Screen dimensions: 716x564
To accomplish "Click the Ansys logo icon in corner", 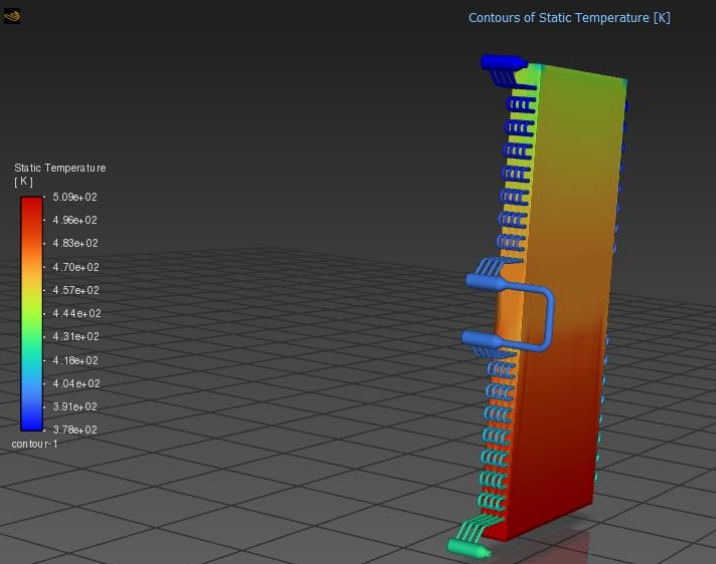I will 12,16.
